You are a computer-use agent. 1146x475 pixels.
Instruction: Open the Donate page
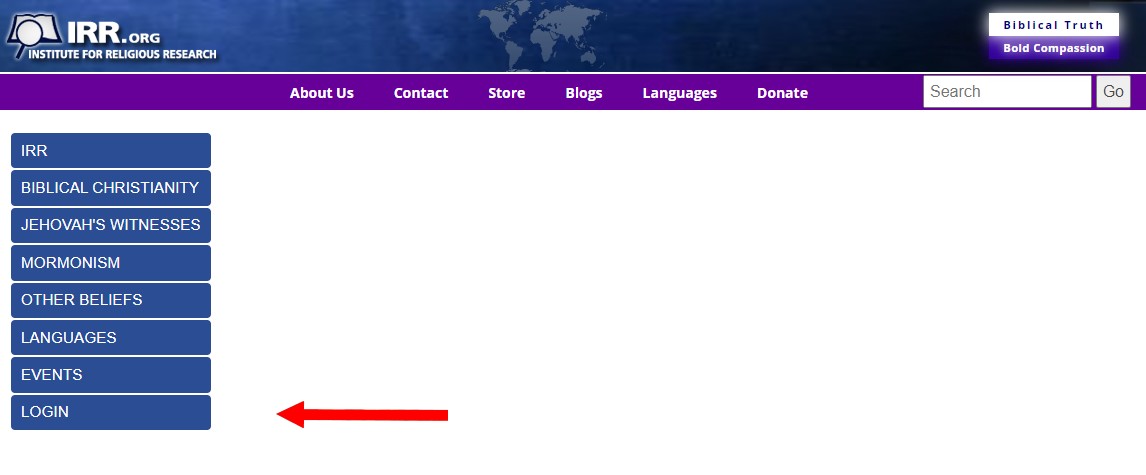[782, 93]
